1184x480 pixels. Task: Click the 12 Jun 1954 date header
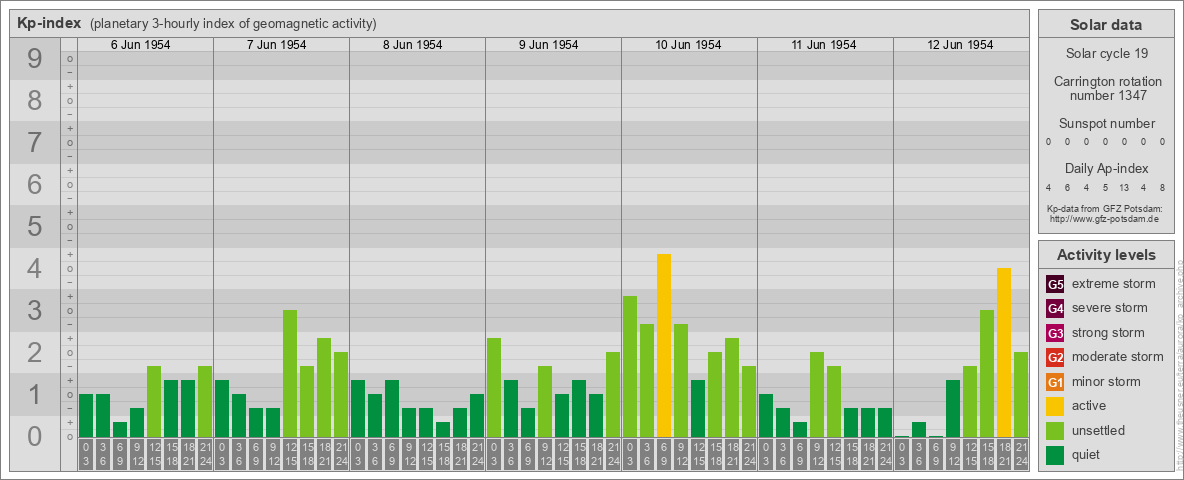click(x=960, y=45)
